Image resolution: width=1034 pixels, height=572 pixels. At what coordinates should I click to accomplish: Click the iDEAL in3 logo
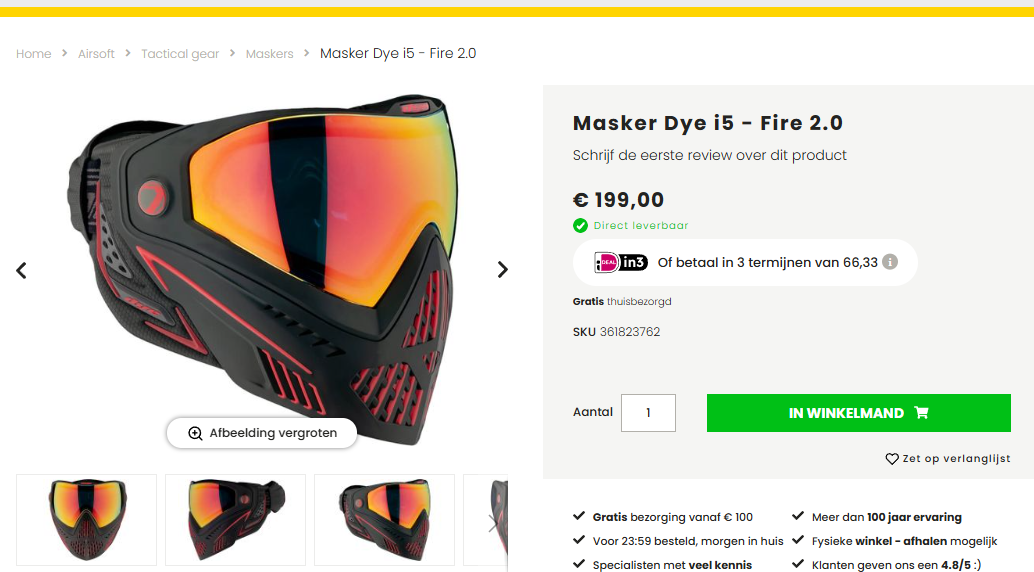(621, 262)
